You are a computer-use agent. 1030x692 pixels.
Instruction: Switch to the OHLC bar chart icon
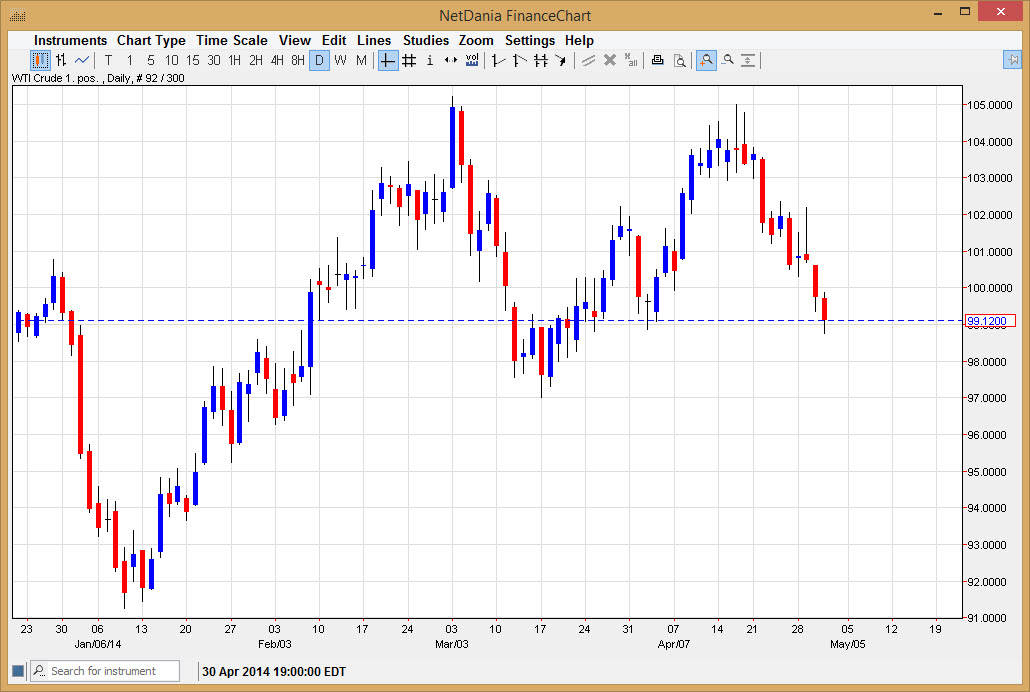pyautogui.click(x=61, y=61)
